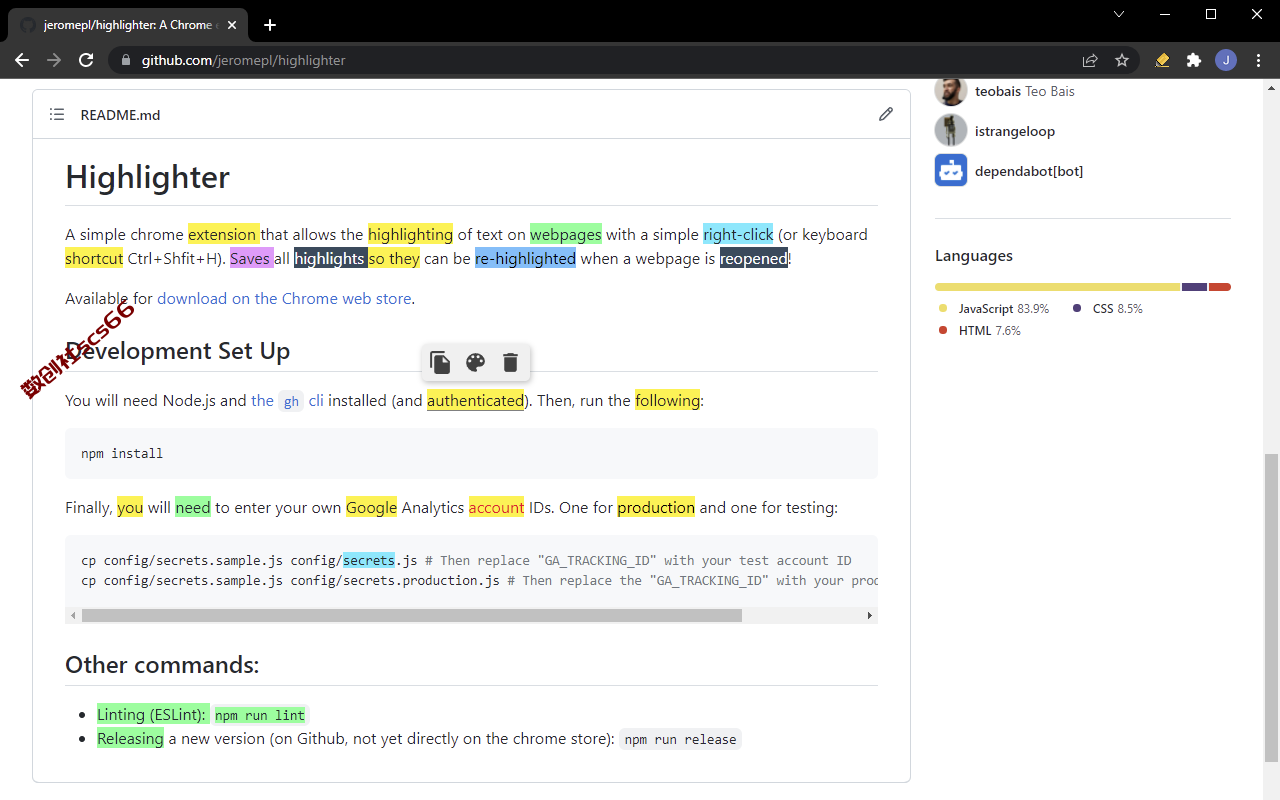The width and height of the screenshot is (1280, 800).
Task: Edit README.md with the pencil icon
Action: (x=886, y=114)
